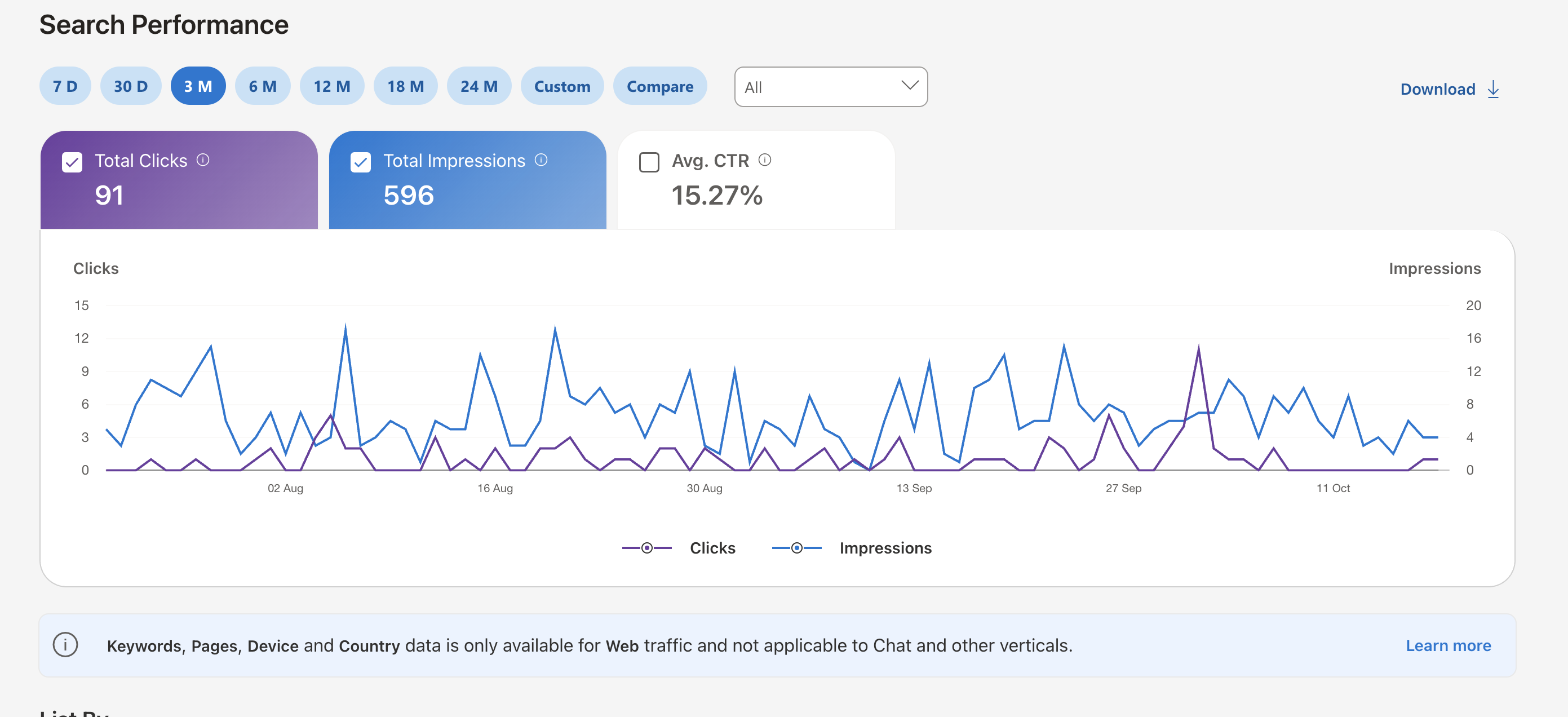
Task: Click the 13 Sep axis label
Action: point(914,488)
